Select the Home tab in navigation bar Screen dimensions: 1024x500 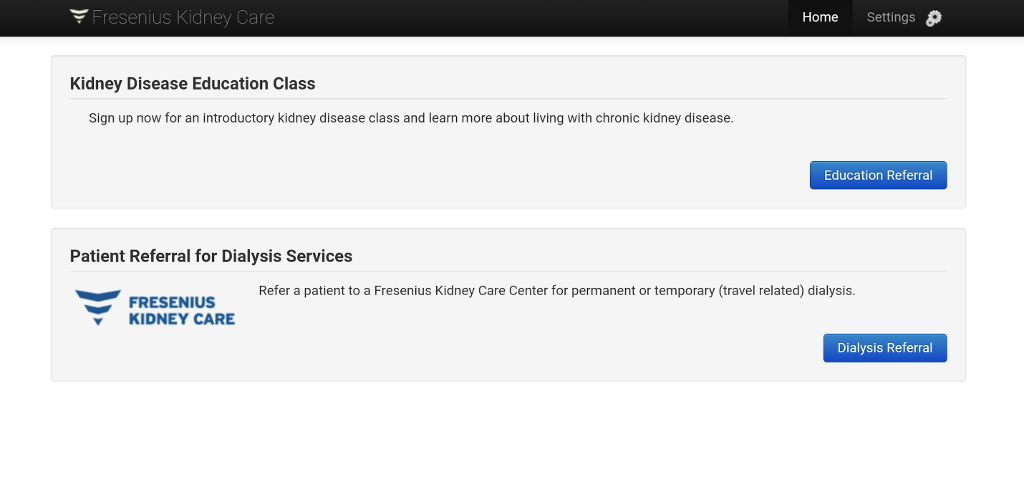coord(820,18)
